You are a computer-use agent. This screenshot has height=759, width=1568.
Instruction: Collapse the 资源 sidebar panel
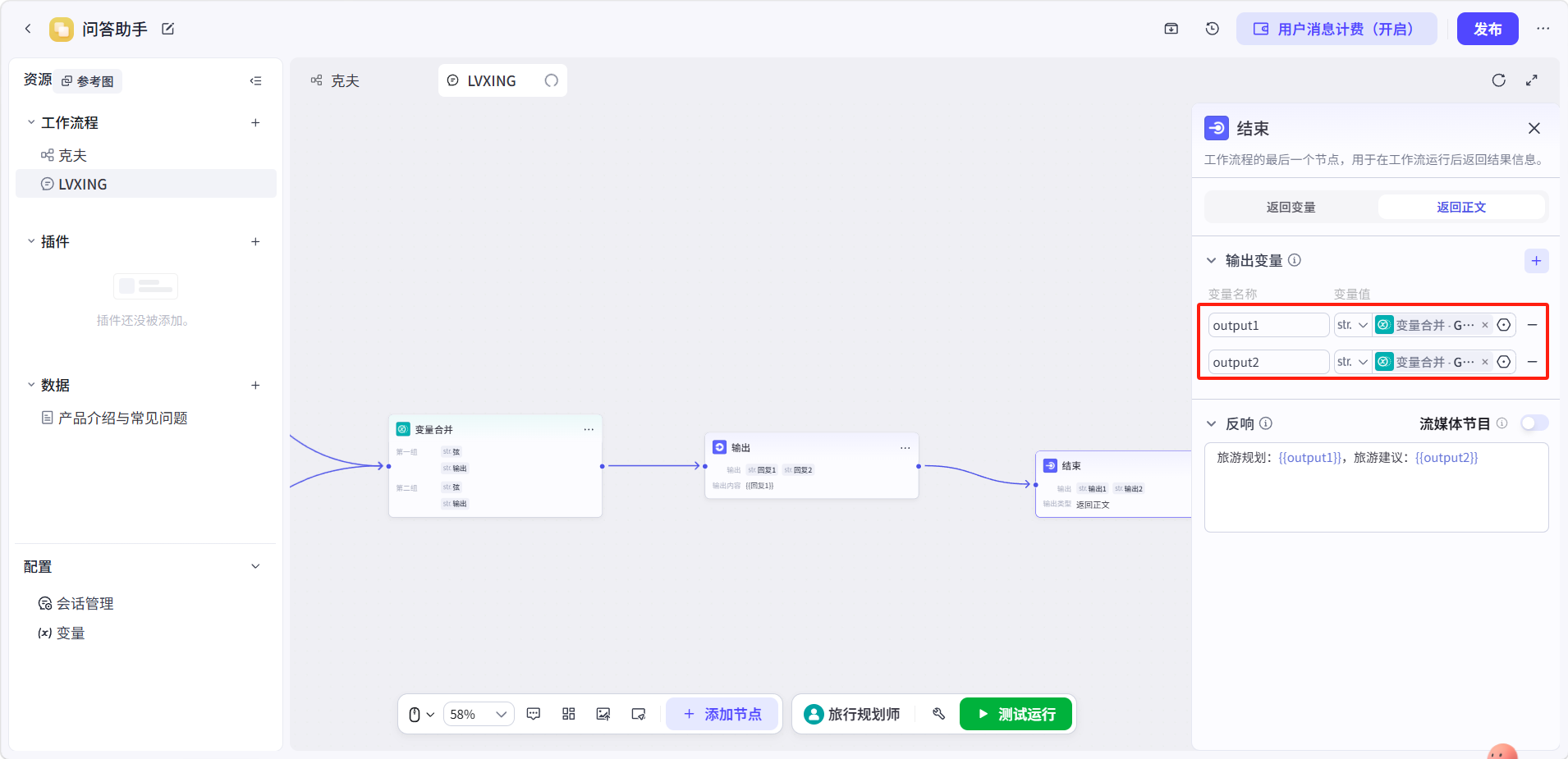[x=256, y=80]
